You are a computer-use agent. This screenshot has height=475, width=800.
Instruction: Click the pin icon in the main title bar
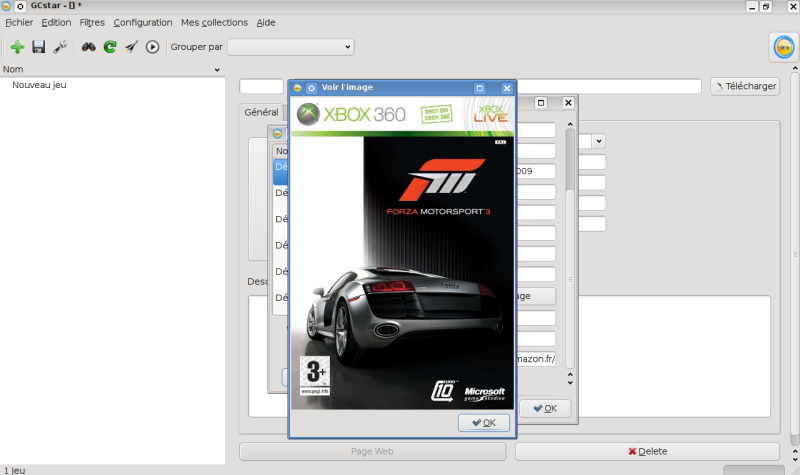pos(20,6)
